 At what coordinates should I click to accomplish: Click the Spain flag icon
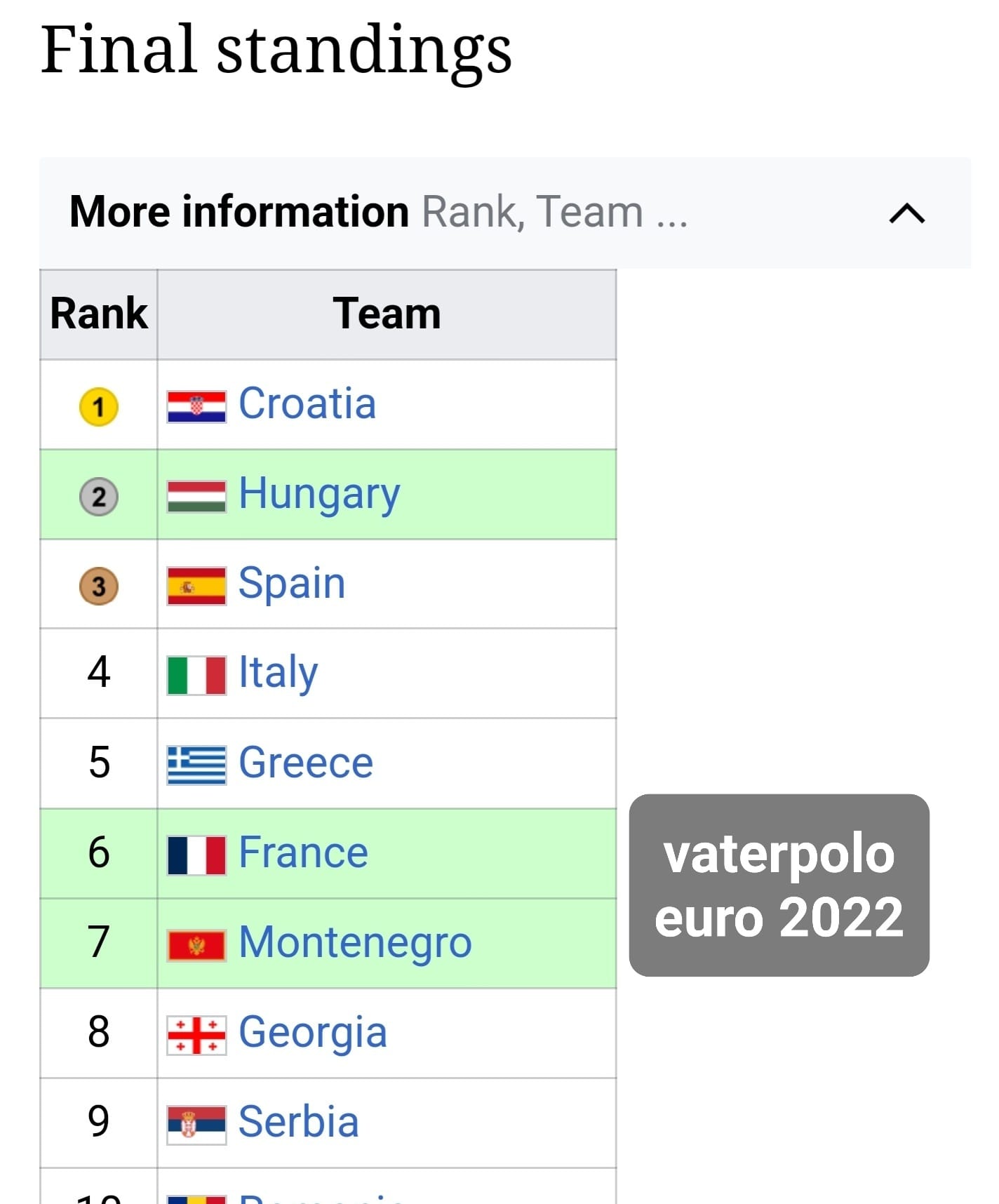[196, 586]
